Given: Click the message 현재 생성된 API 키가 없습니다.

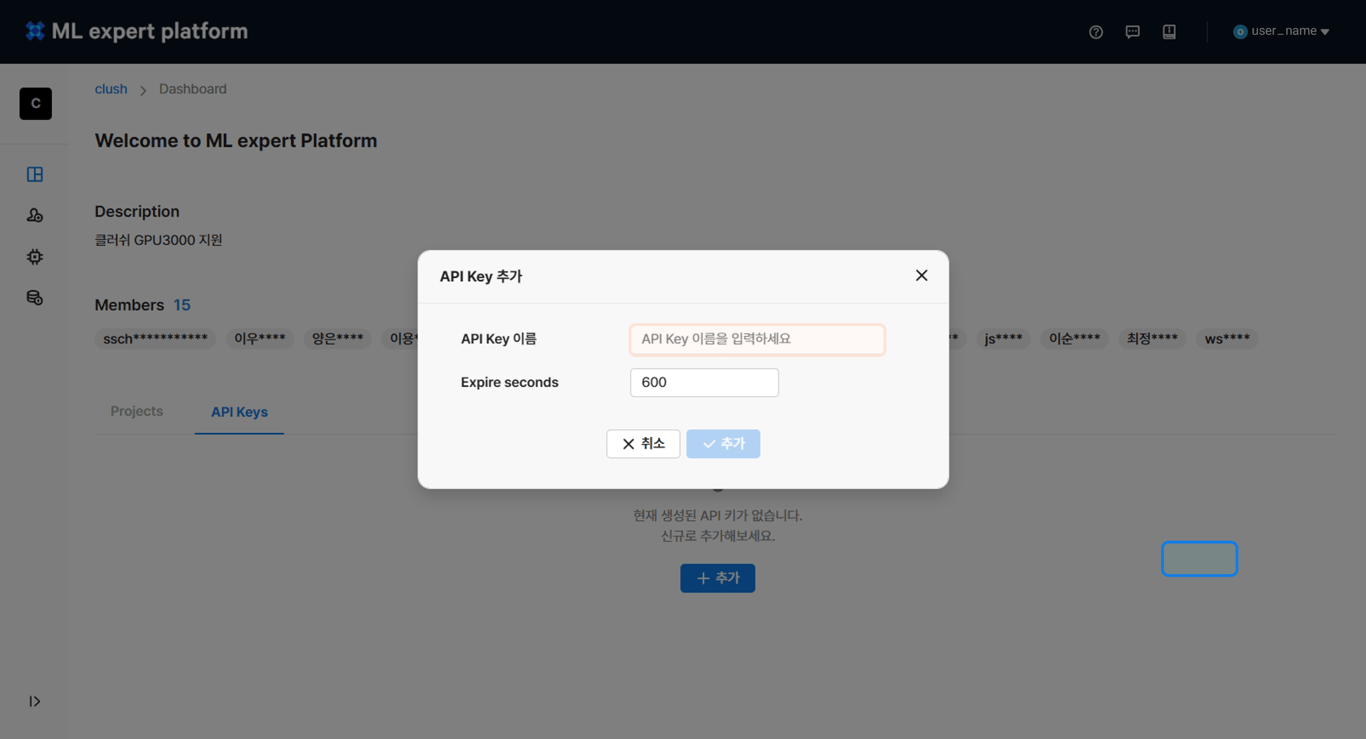Looking at the screenshot, I should pos(718,516).
